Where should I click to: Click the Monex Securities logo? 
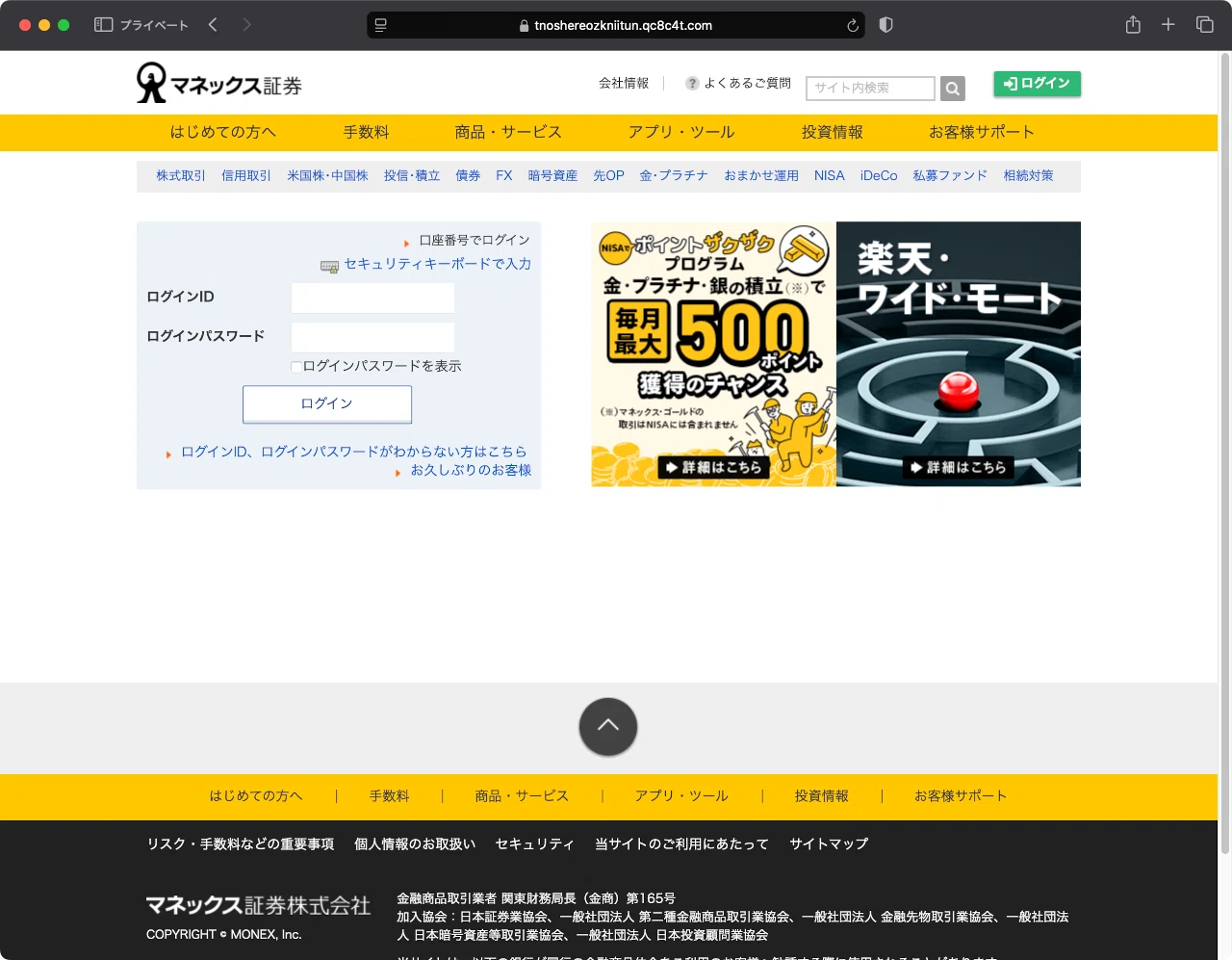pyautogui.click(x=219, y=83)
